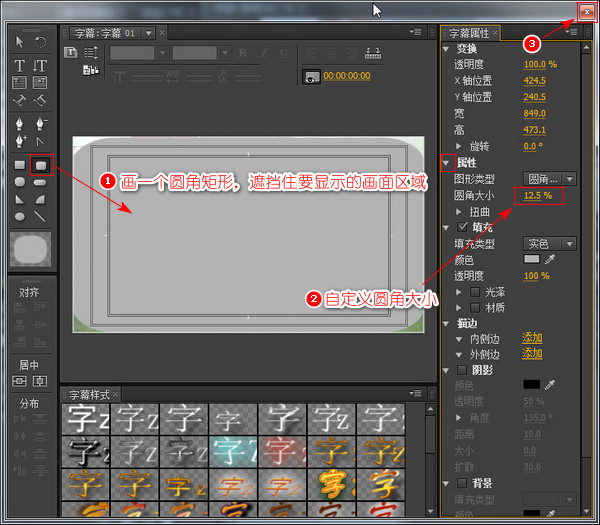Apply the cyan glowing 字 title style
This screenshot has height=525, width=600.
[233, 452]
